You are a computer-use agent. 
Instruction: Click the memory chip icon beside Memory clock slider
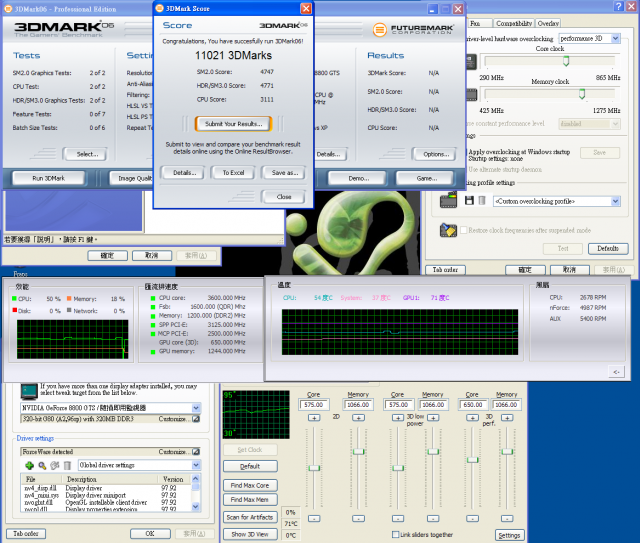coord(471,95)
